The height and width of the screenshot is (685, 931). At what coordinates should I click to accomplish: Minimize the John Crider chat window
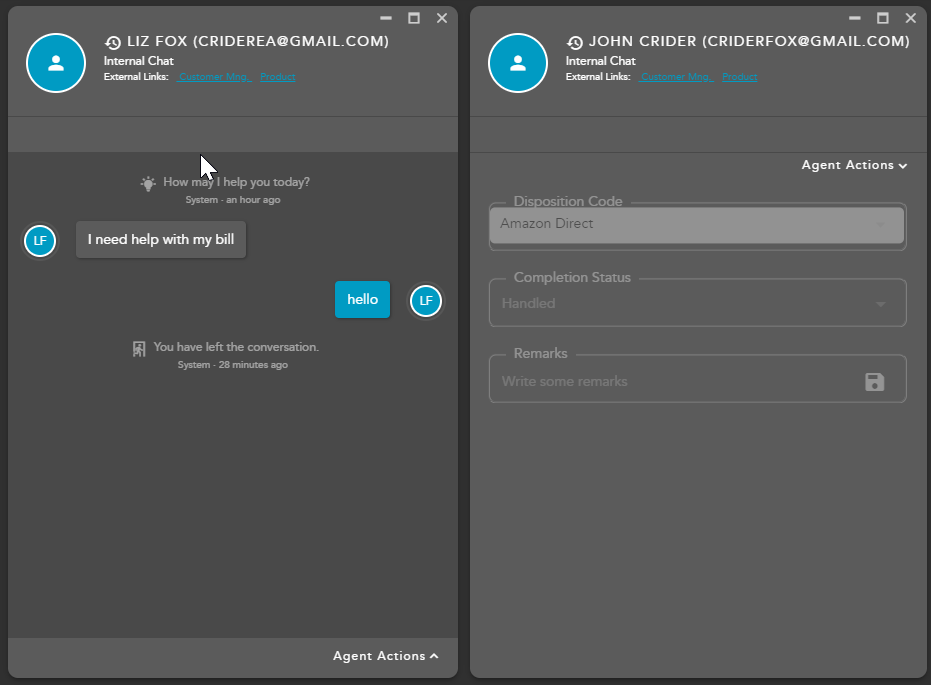tap(854, 18)
